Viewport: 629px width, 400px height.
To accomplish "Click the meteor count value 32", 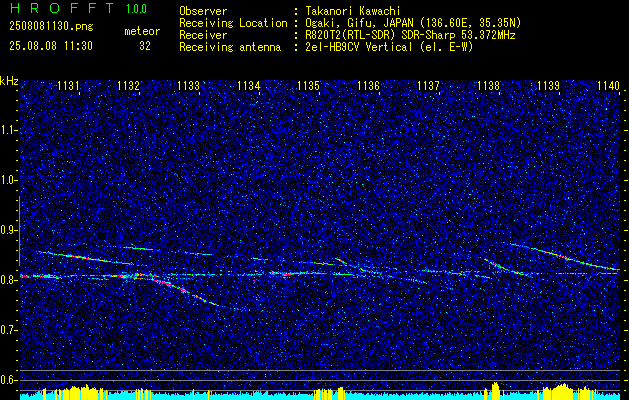I will click(145, 46).
